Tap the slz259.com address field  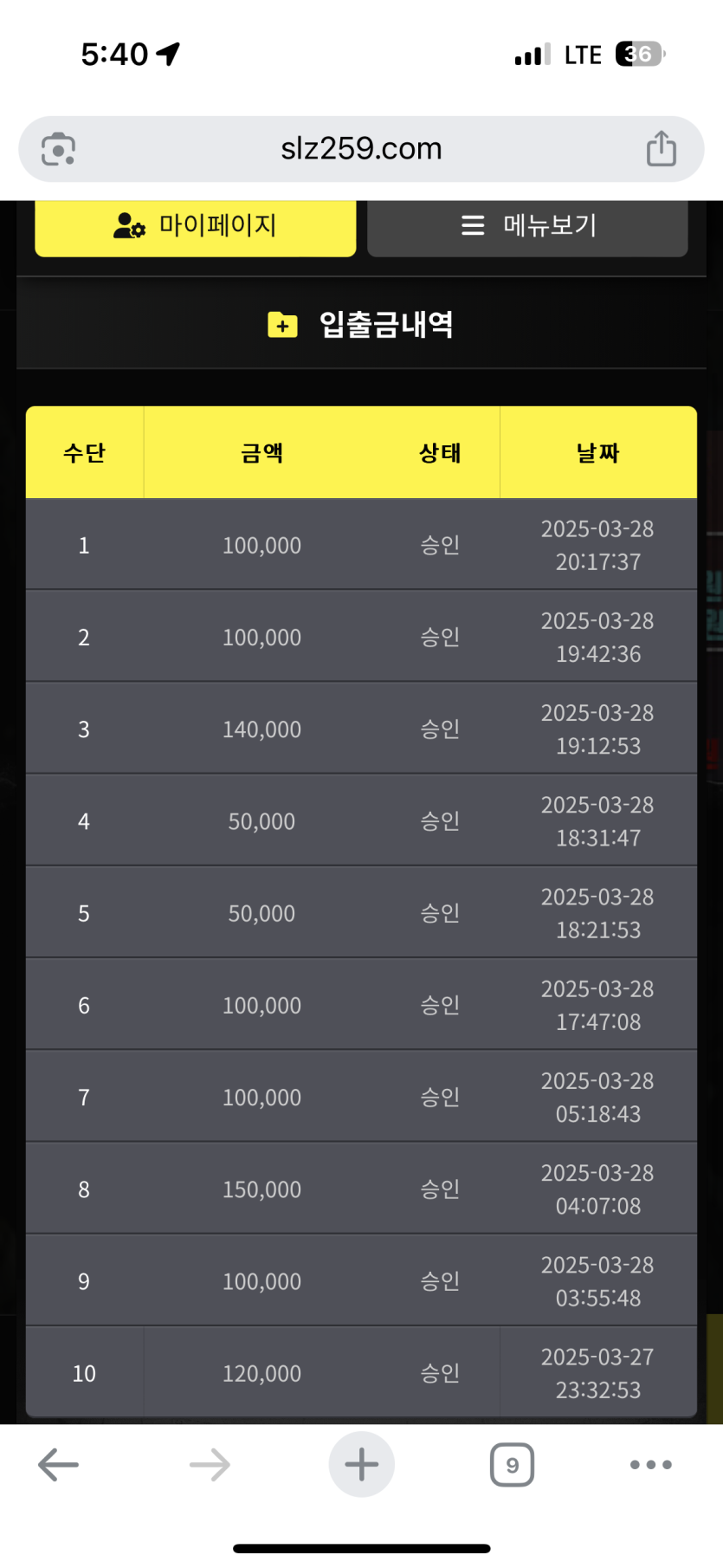pos(361,149)
